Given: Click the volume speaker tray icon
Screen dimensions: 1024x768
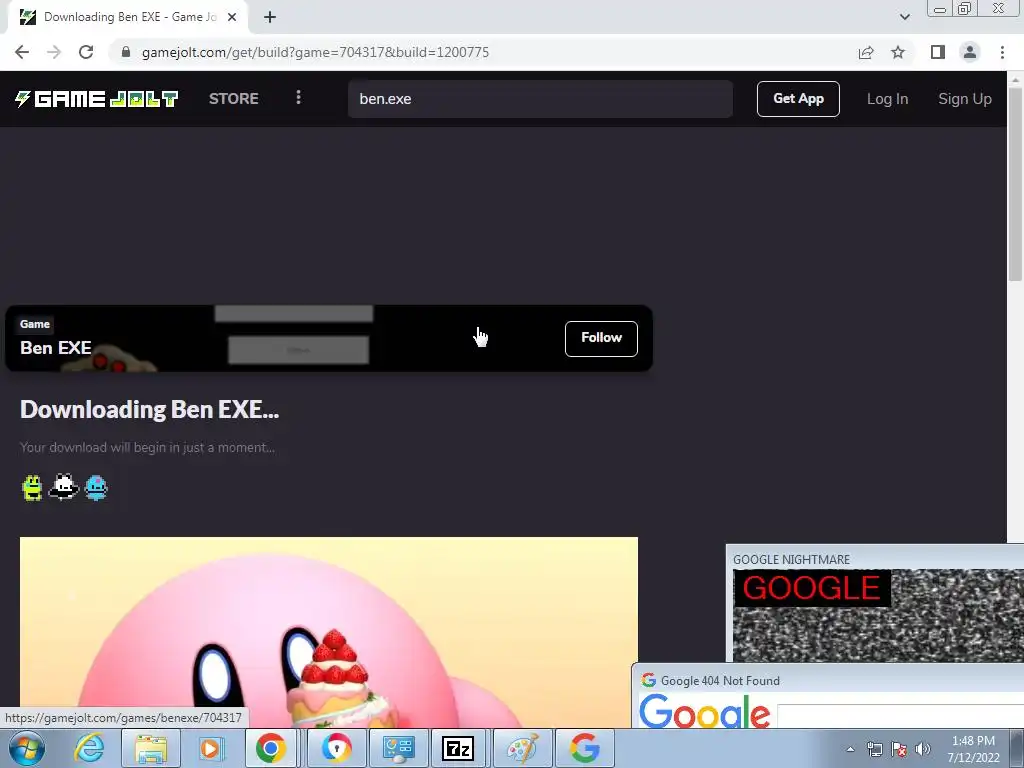Looking at the screenshot, I should click(x=923, y=749).
